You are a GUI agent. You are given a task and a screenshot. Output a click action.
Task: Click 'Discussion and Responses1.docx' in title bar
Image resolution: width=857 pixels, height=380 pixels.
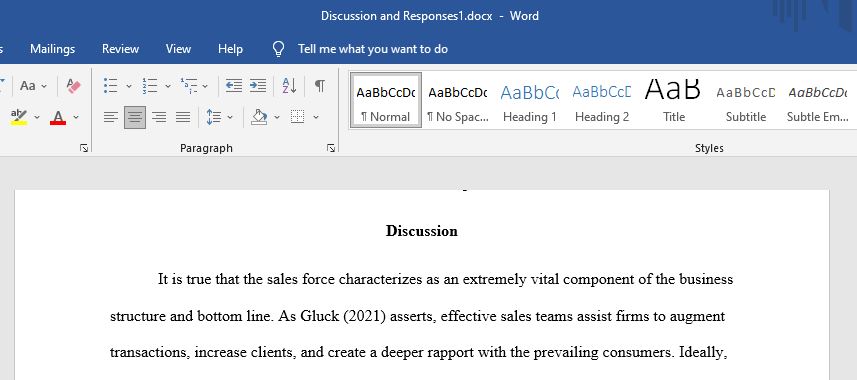point(407,16)
